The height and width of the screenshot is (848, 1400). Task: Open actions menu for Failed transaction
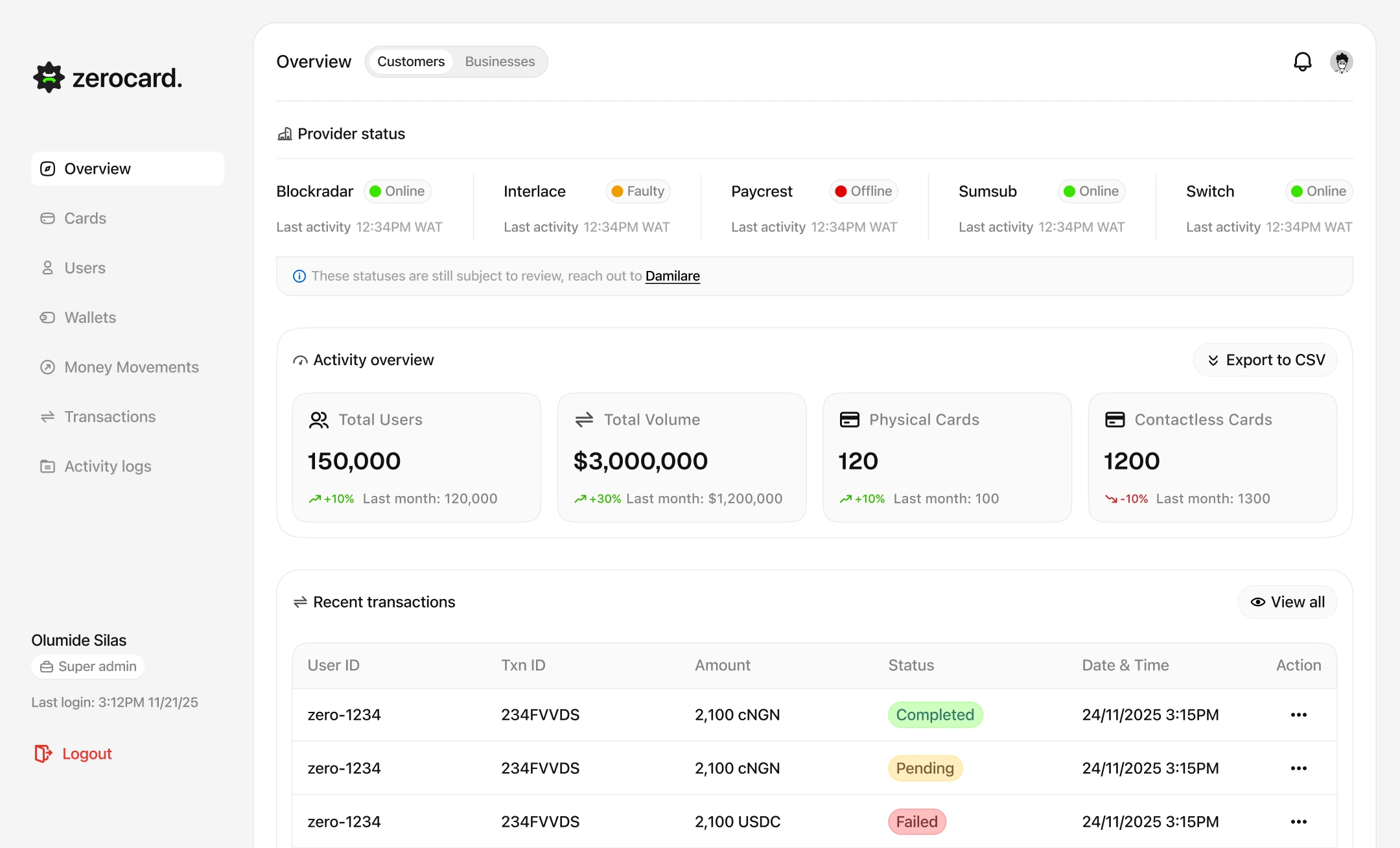[x=1298, y=821]
